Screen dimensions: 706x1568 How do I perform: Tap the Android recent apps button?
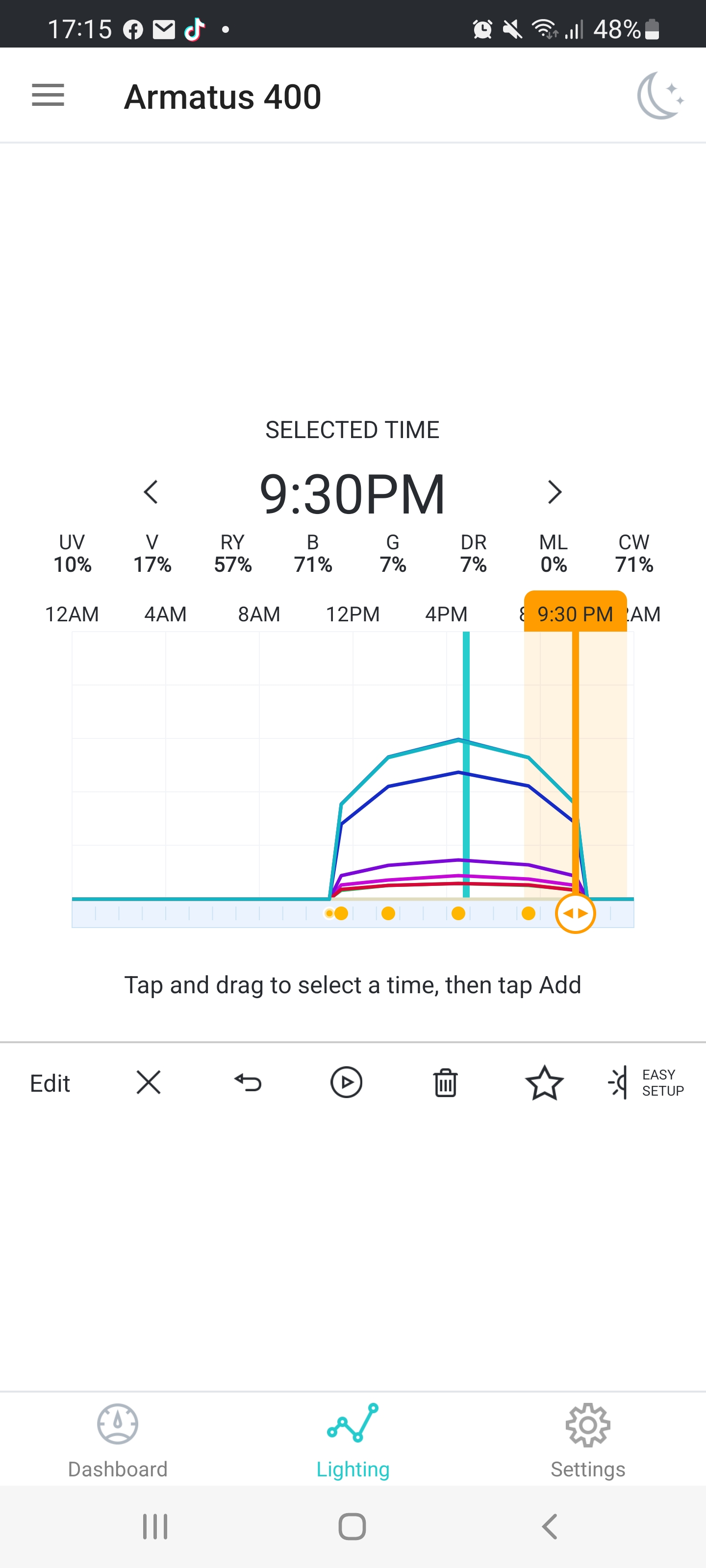[x=155, y=1527]
